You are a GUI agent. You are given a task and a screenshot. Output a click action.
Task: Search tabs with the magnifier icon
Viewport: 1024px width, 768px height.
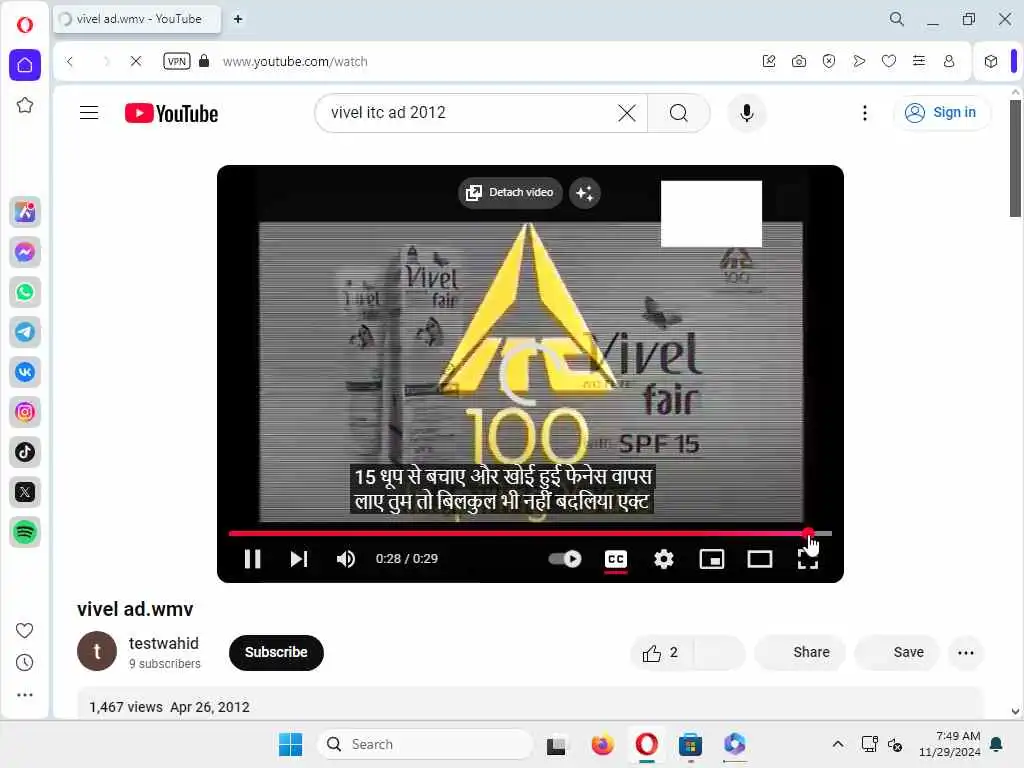click(897, 19)
